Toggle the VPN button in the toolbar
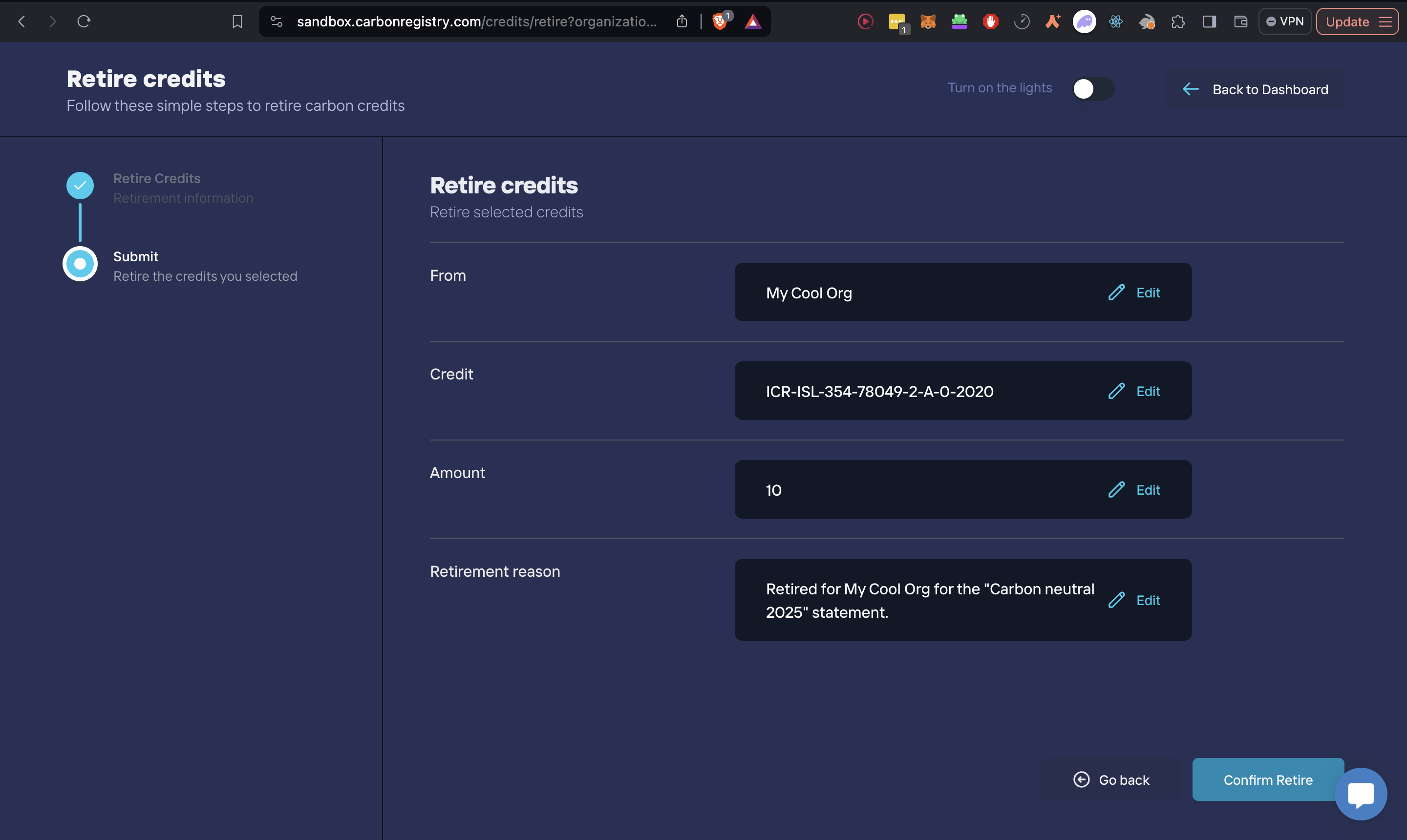Image resolution: width=1407 pixels, height=840 pixels. [x=1284, y=21]
